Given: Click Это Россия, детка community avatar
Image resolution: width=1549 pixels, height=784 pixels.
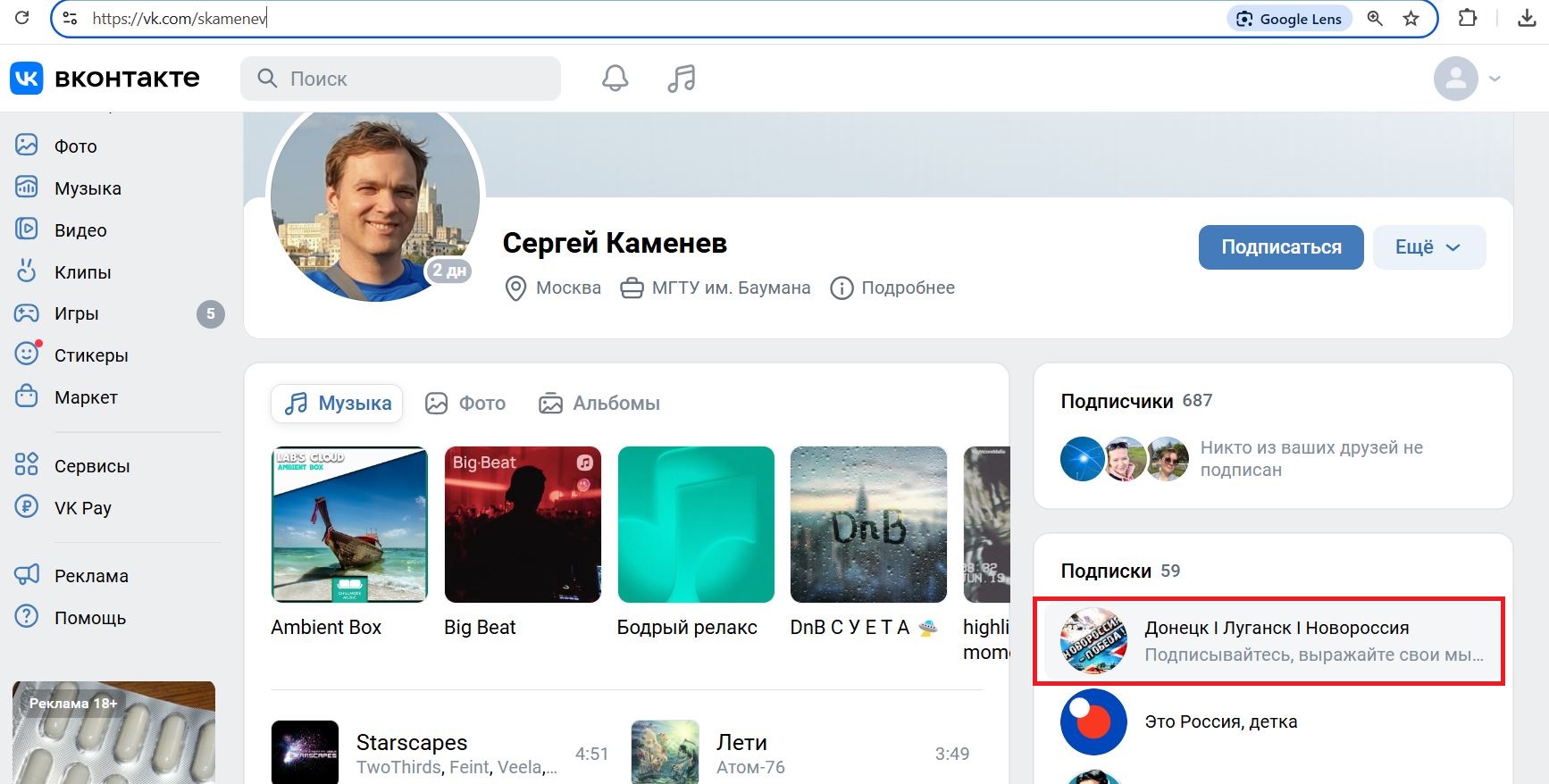Looking at the screenshot, I should [1093, 721].
